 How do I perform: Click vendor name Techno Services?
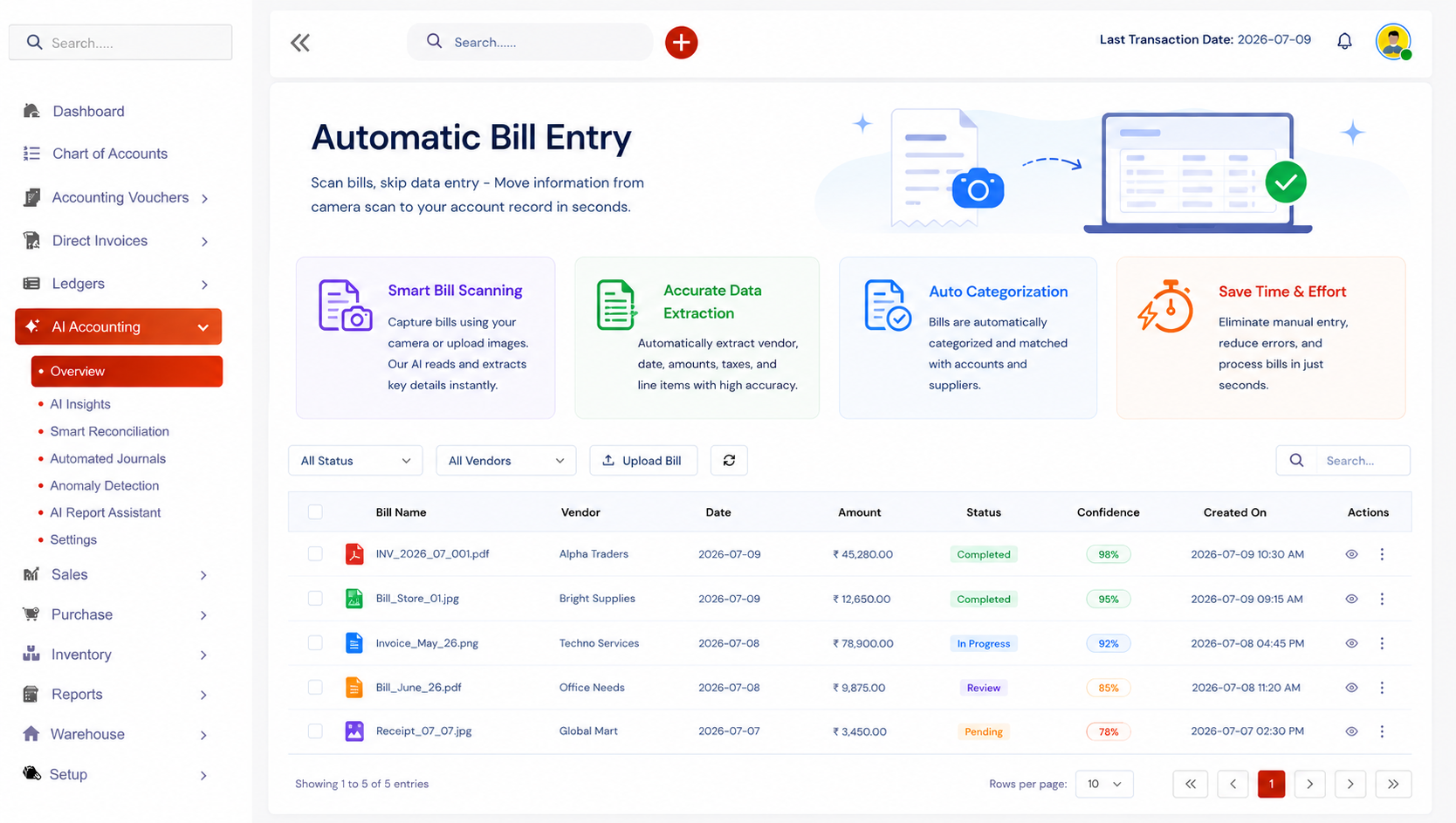pyautogui.click(x=599, y=643)
